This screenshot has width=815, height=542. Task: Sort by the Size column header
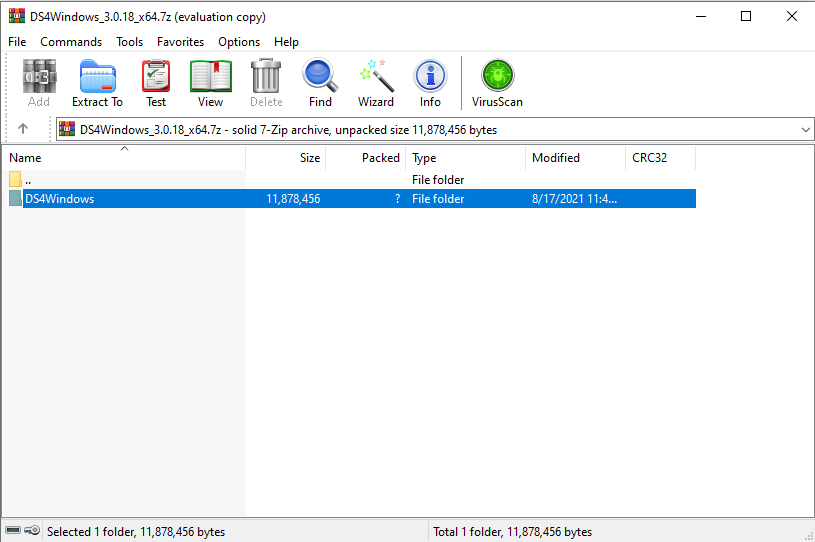[286, 158]
